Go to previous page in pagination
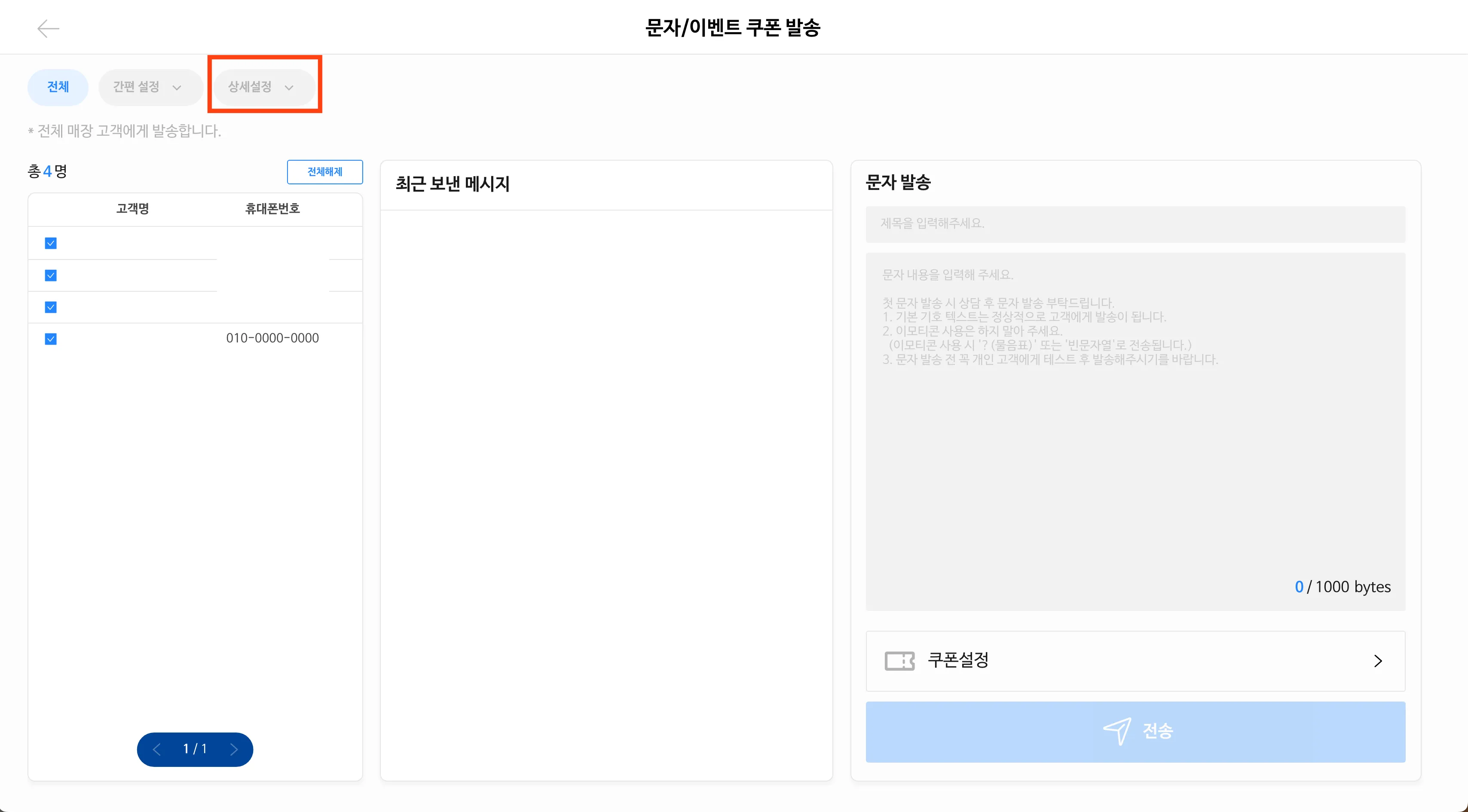This screenshot has height=812, width=1468. (x=157, y=749)
